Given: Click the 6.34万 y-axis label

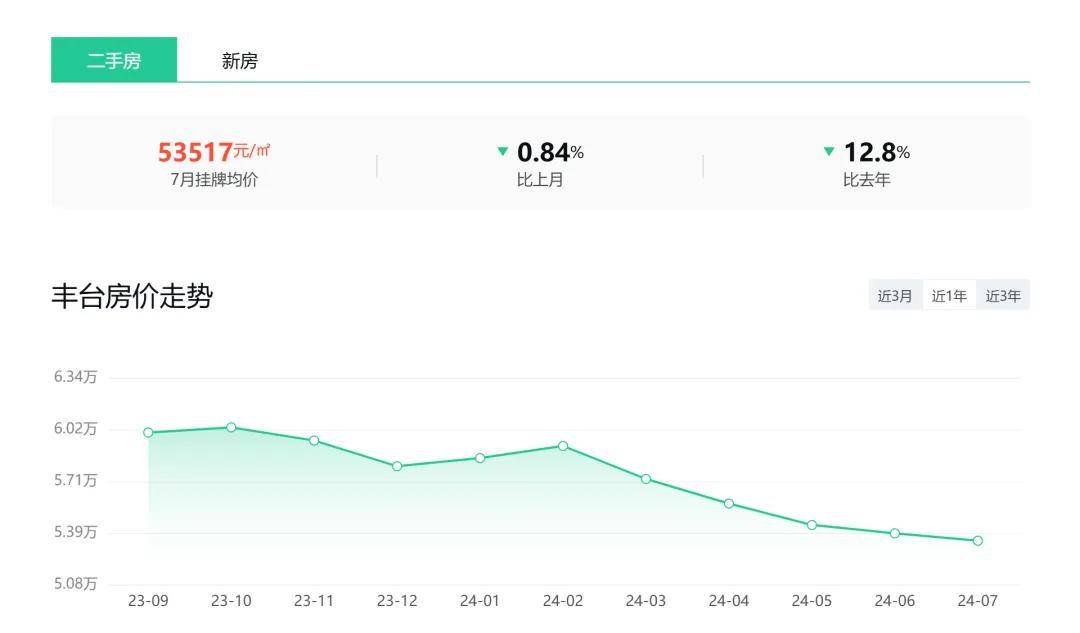Looking at the screenshot, I should click(75, 377).
